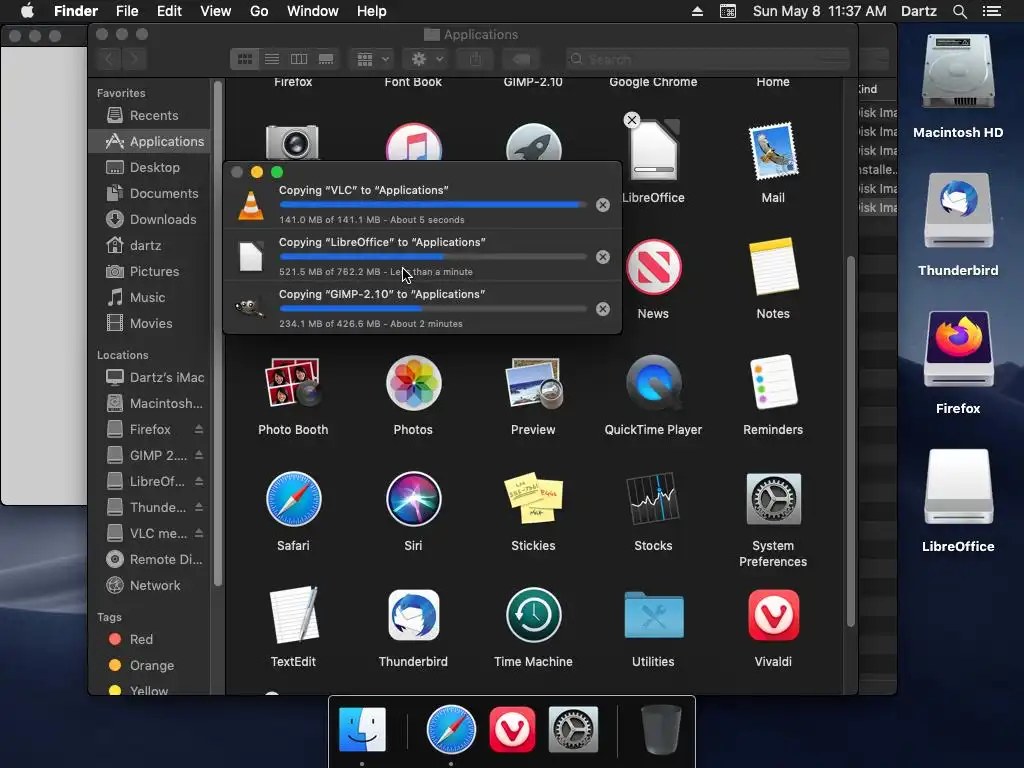1024x768 pixels.
Task: Cancel the GIMP-2.10 copy operation
Action: (603, 309)
